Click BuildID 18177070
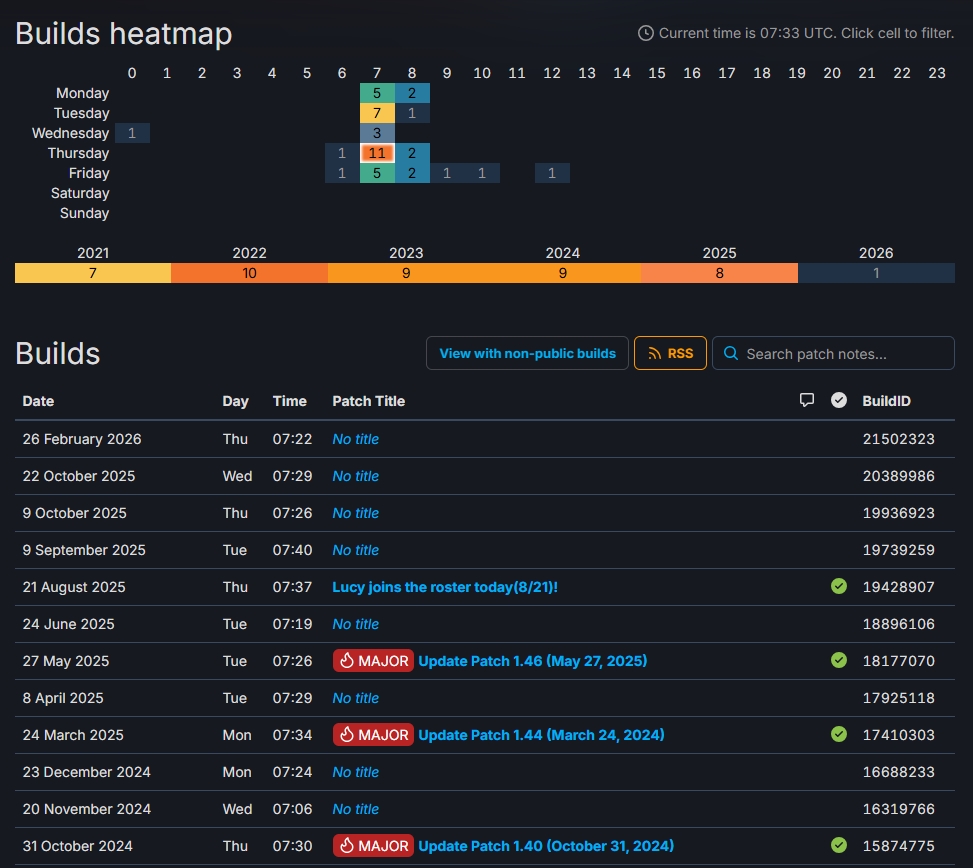 tap(899, 661)
